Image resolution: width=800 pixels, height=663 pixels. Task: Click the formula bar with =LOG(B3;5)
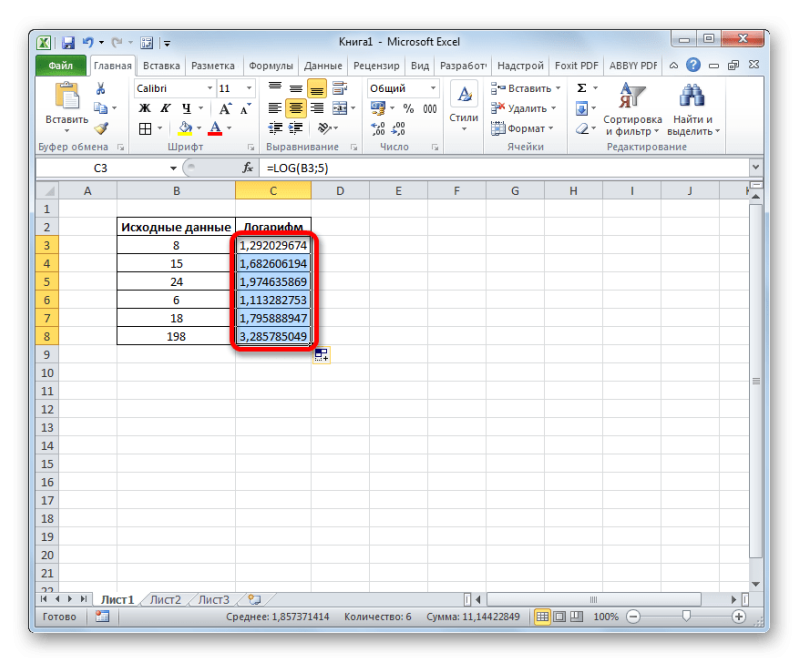(505, 168)
